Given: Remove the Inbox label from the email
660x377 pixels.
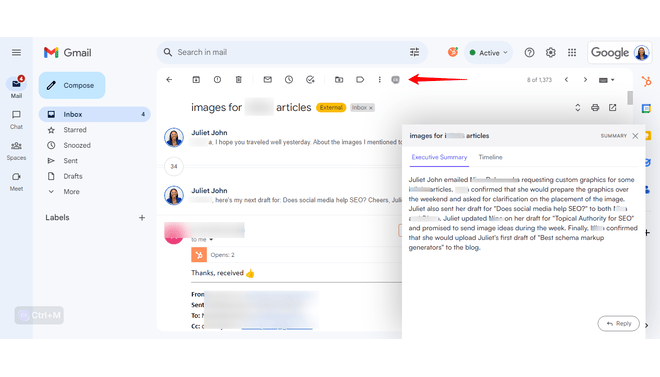Looking at the screenshot, I should point(371,108).
